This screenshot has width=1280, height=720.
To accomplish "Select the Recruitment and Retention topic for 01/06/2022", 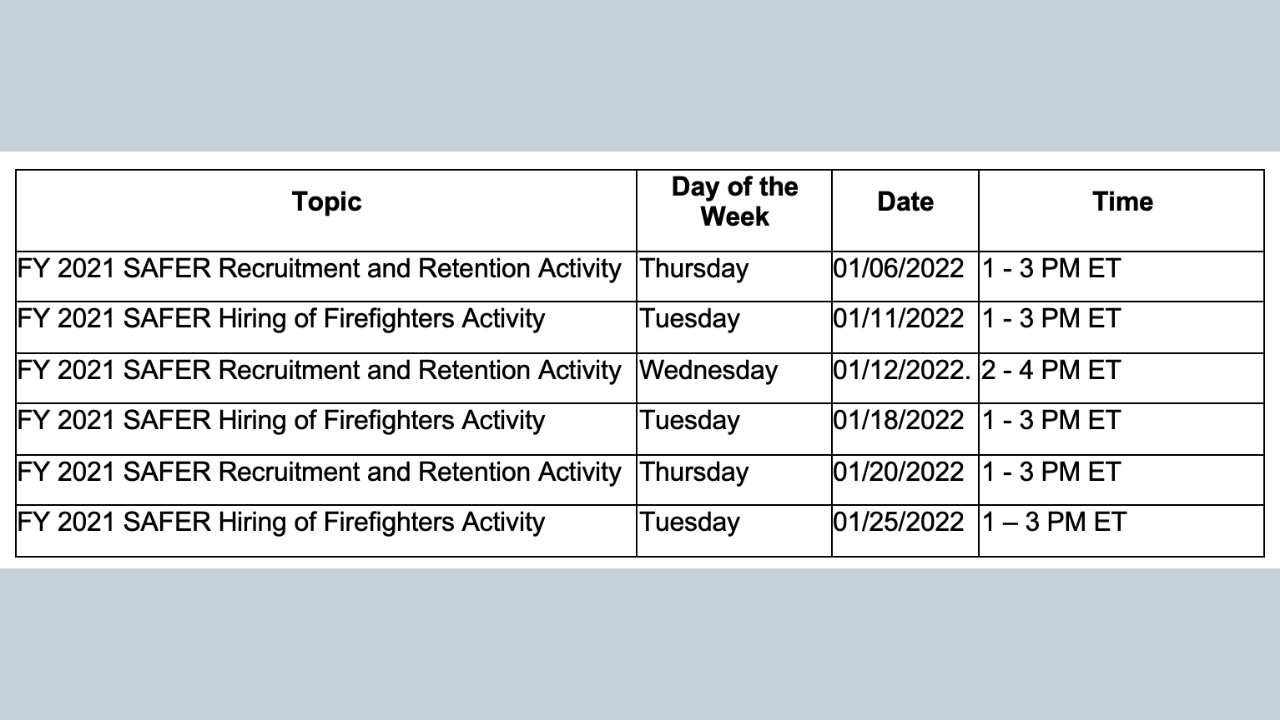I will point(319,269).
